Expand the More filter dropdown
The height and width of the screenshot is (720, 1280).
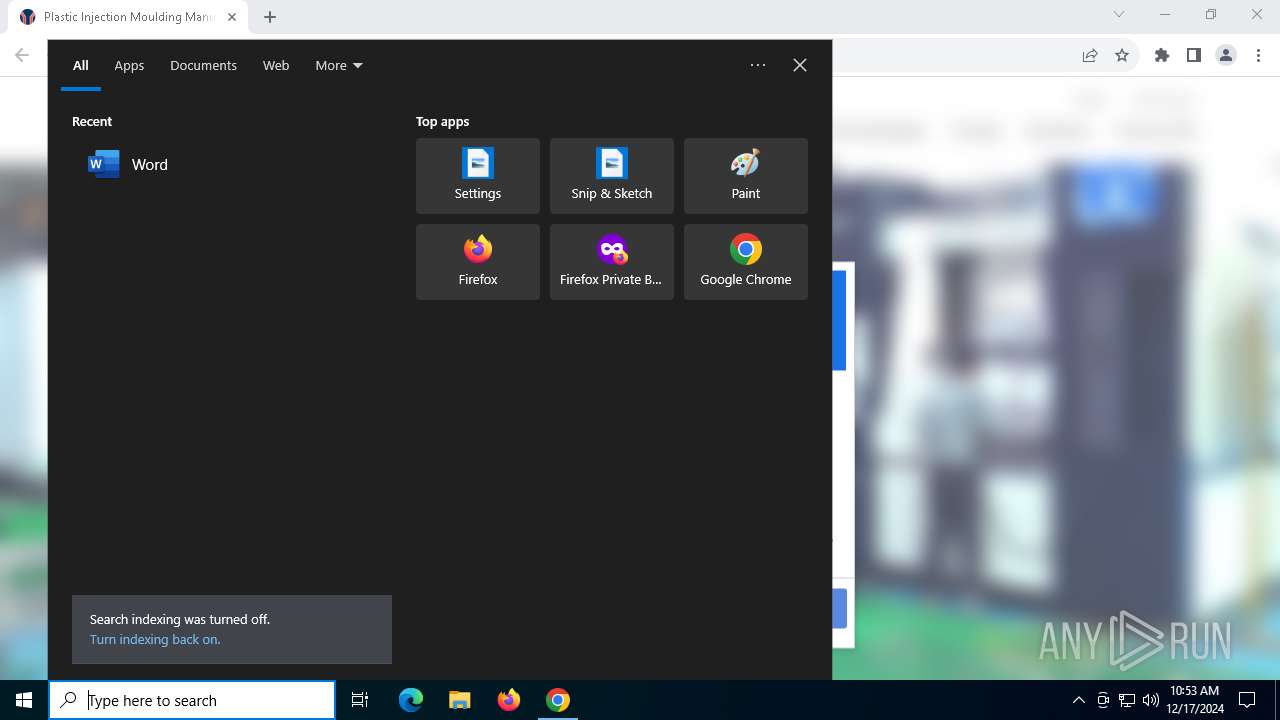[339, 65]
